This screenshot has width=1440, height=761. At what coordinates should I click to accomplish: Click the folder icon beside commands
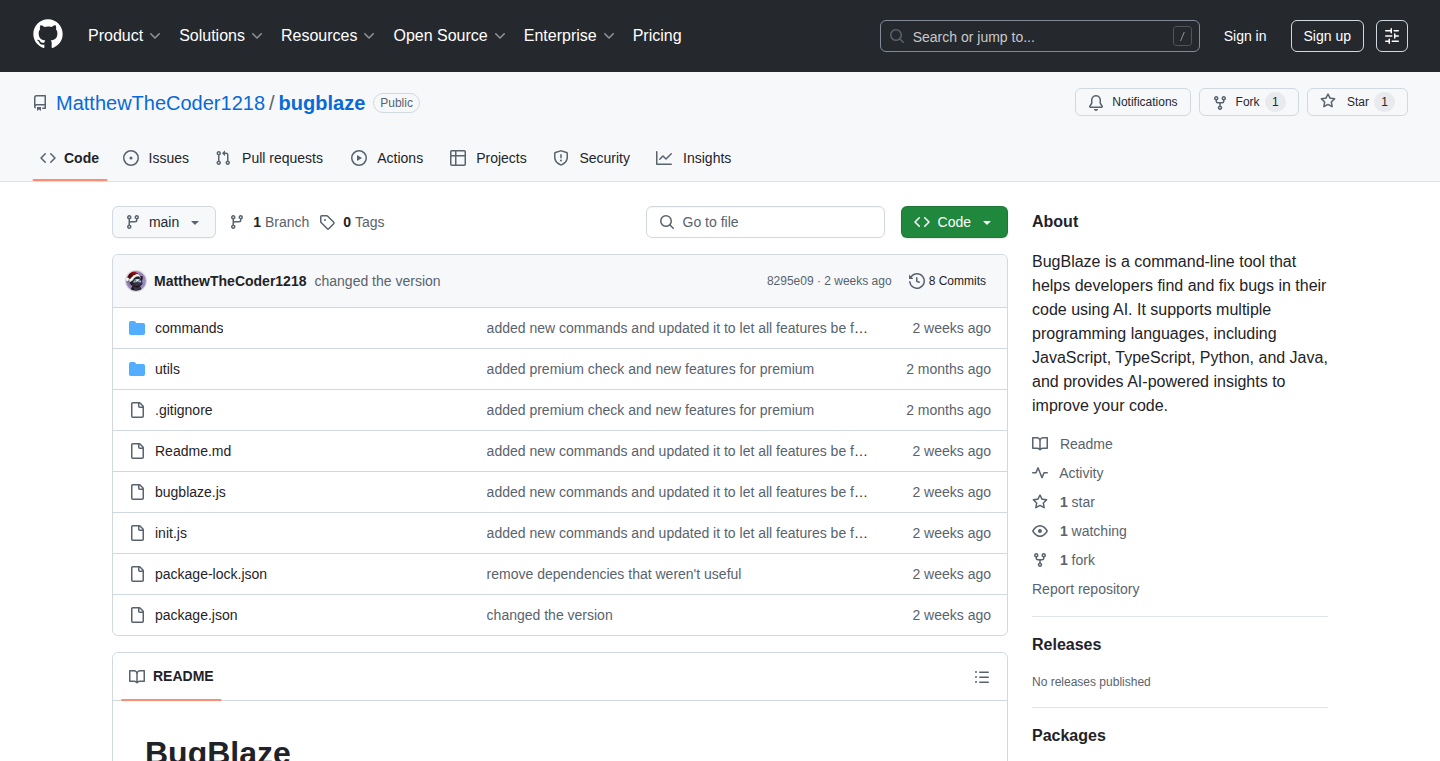click(137, 328)
